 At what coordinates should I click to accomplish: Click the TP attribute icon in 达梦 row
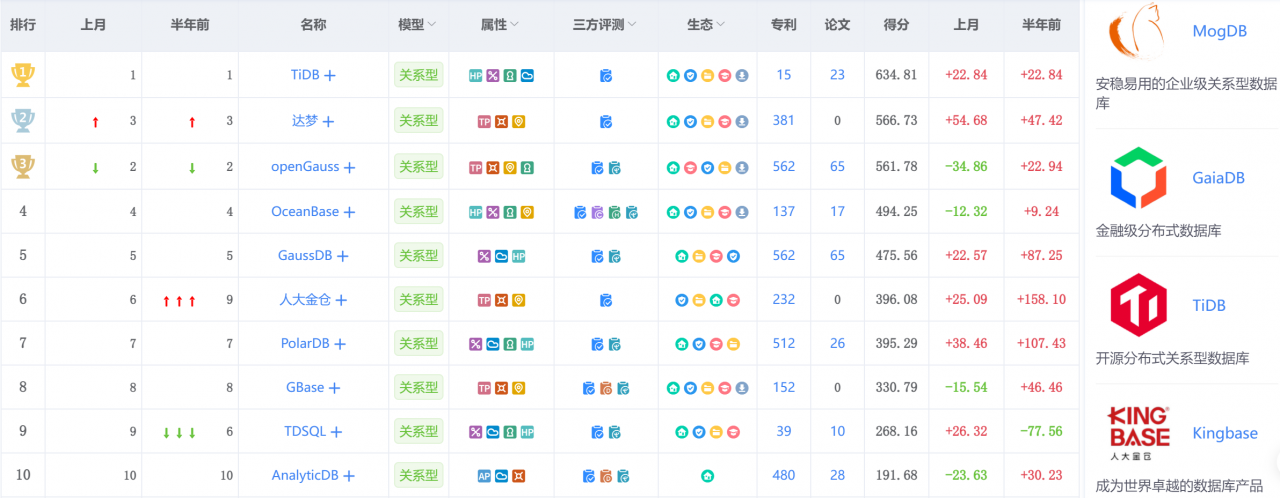pos(484,122)
